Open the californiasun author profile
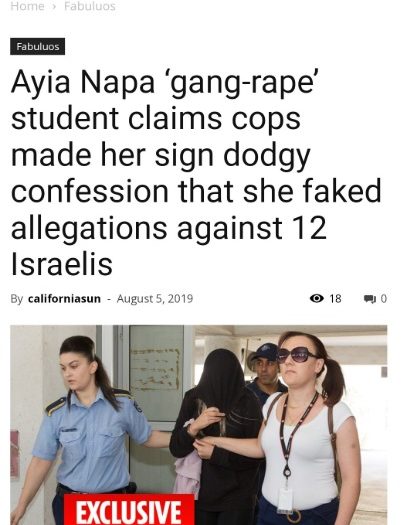 [x=64, y=298]
